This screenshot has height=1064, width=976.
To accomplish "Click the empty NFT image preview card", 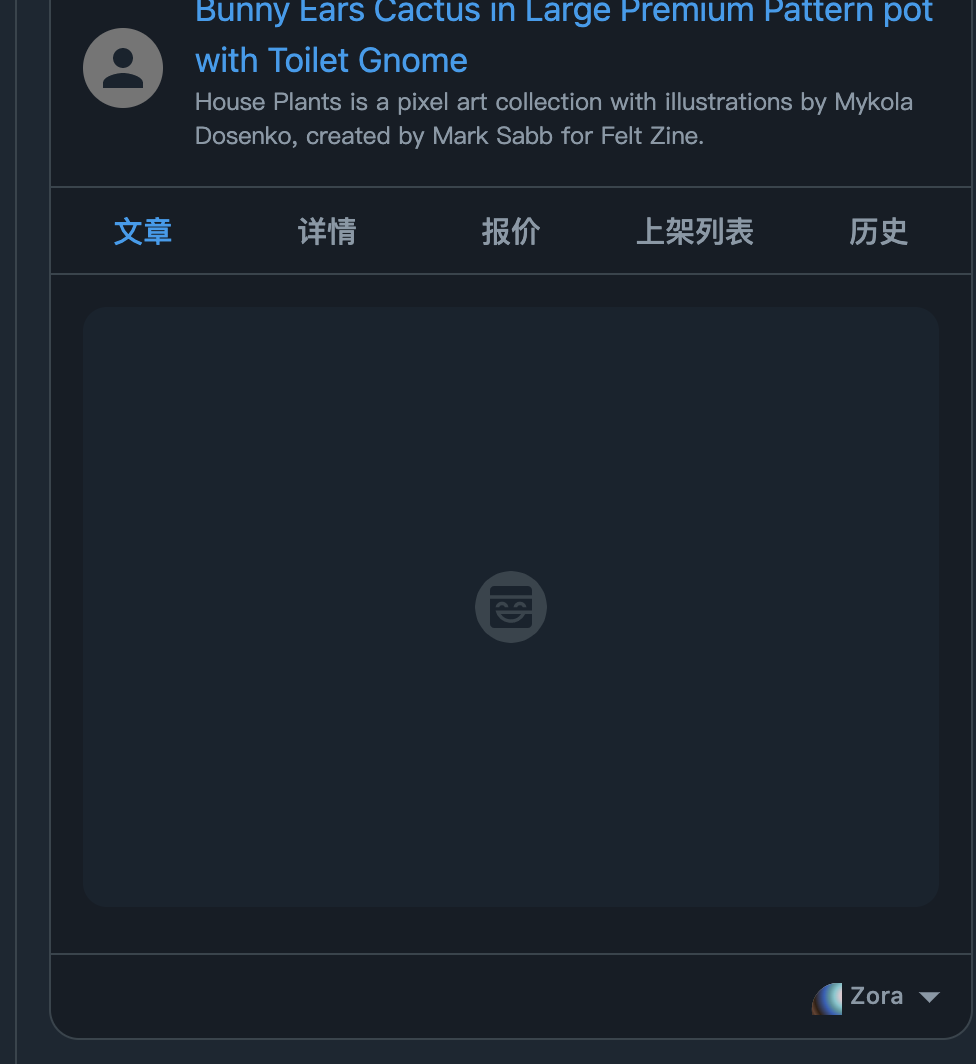I will click(511, 607).
